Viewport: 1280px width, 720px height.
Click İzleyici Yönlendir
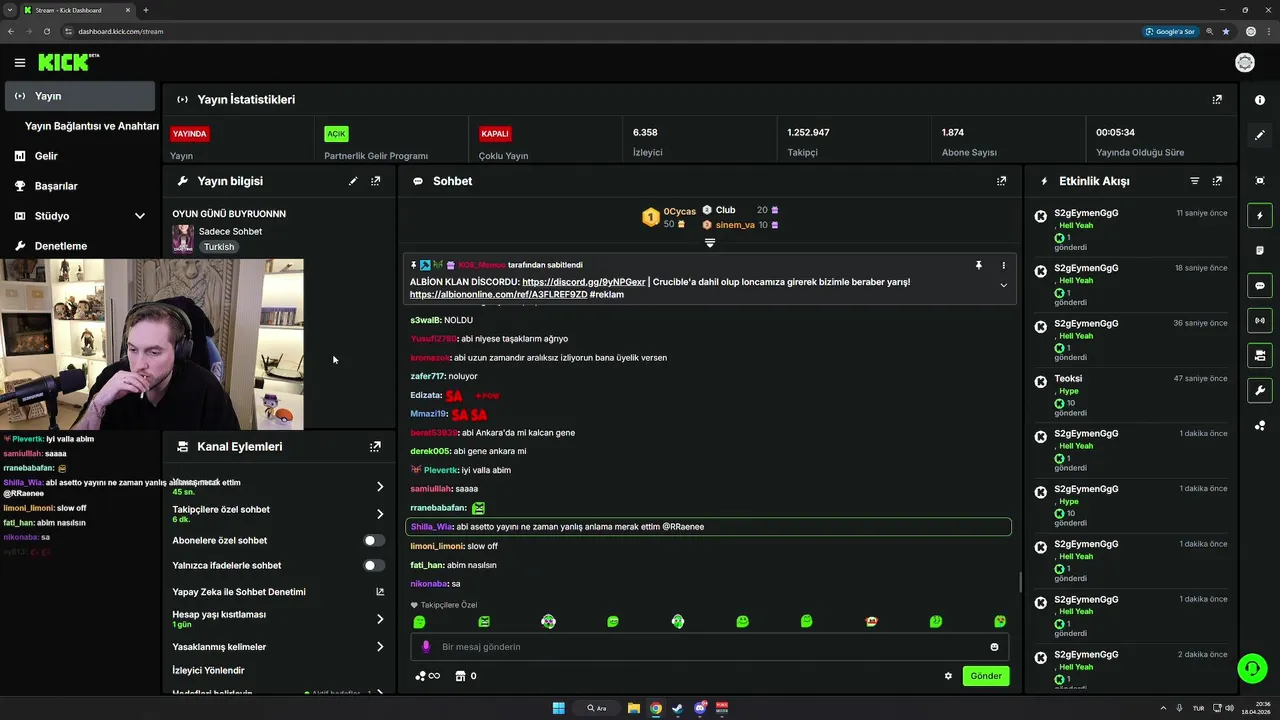click(x=208, y=670)
